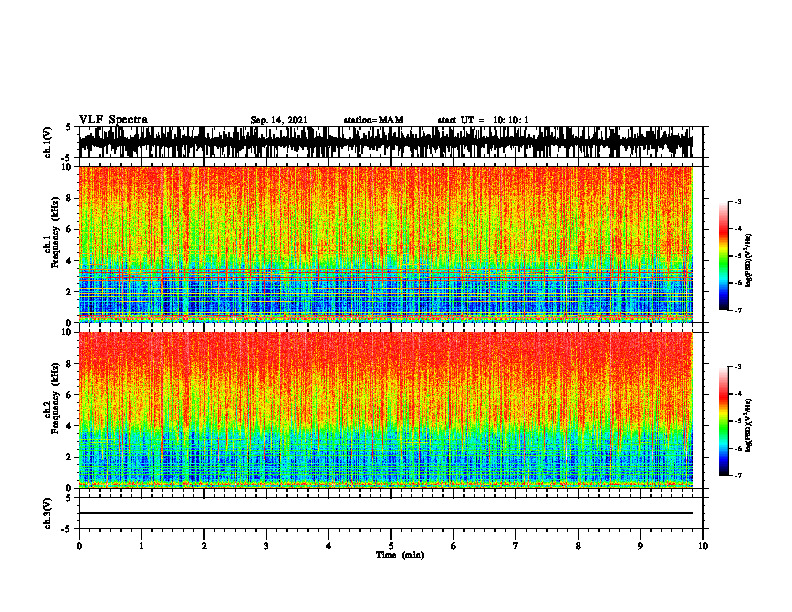Click the ch.2 spectrogram blue low-frequency band

point(386,457)
